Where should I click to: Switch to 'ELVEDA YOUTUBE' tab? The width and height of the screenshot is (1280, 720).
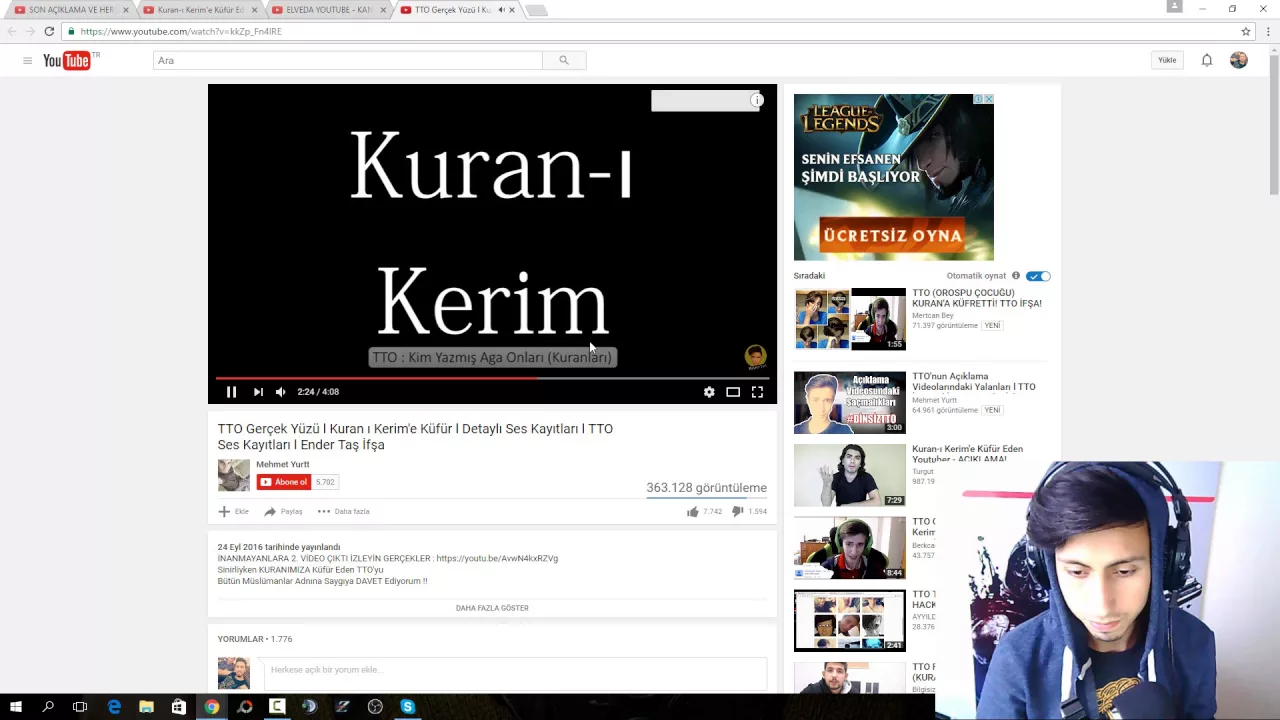327,10
